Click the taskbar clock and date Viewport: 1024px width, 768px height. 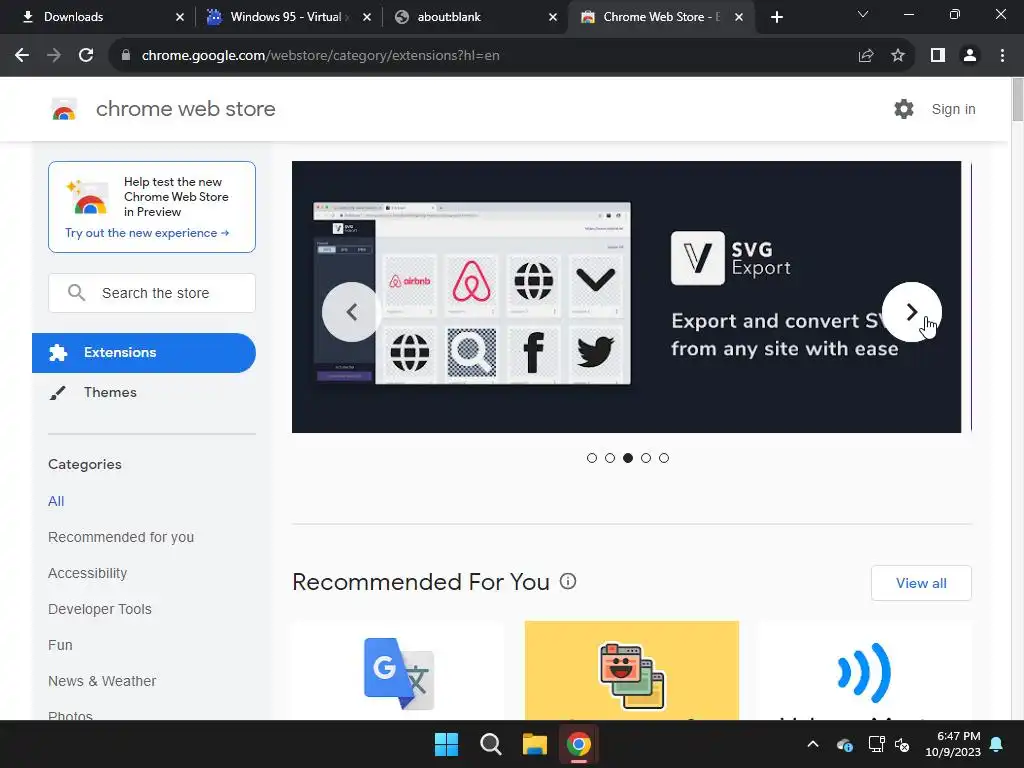click(x=953, y=744)
